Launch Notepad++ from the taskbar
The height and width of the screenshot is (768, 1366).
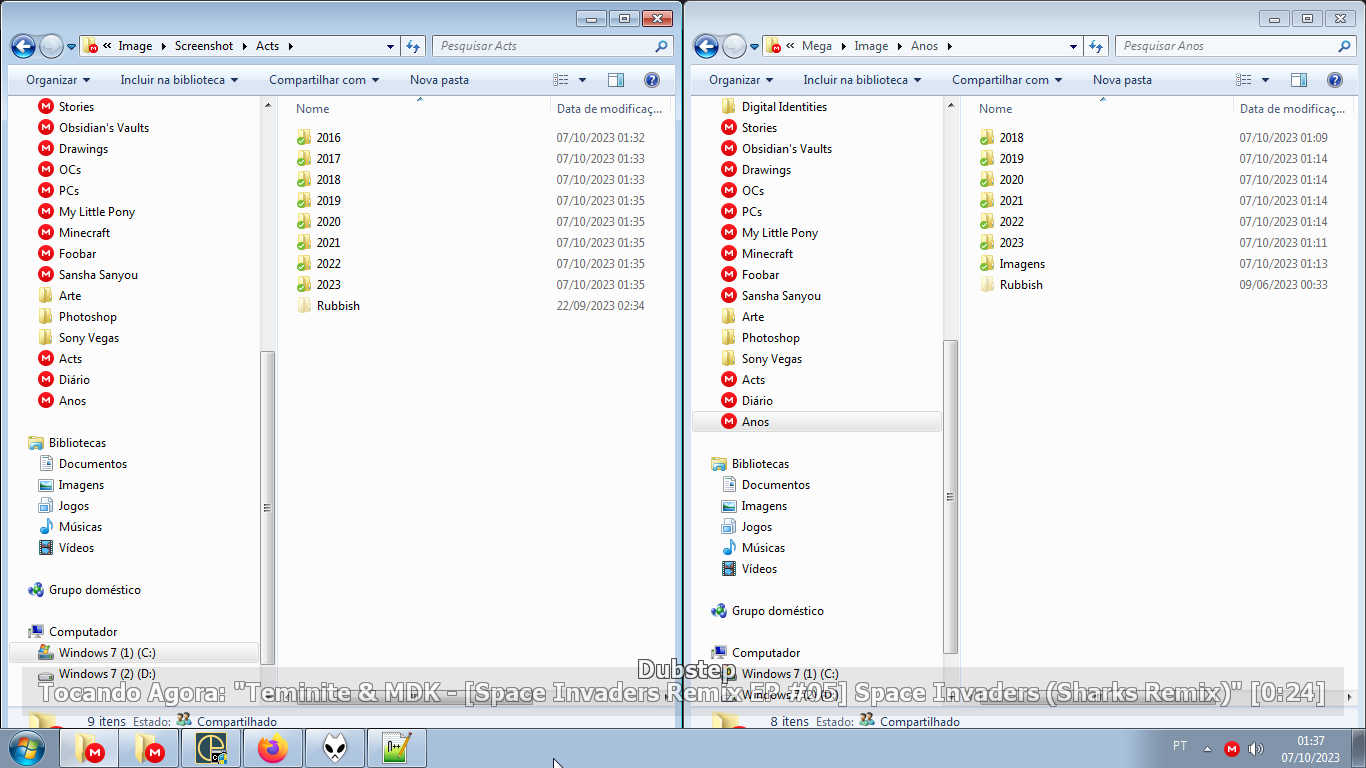tap(396, 748)
